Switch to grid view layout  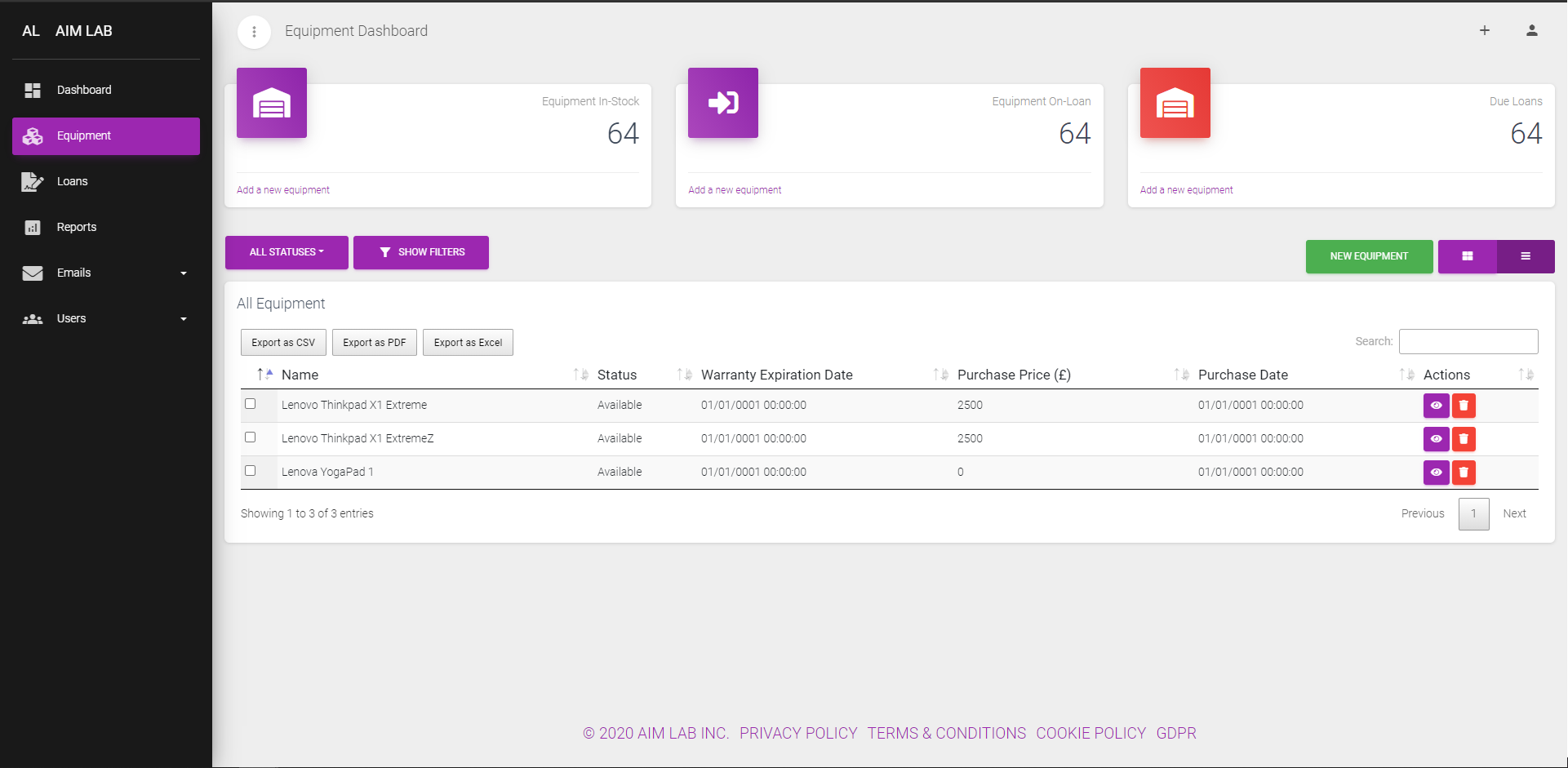tap(1468, 256)
